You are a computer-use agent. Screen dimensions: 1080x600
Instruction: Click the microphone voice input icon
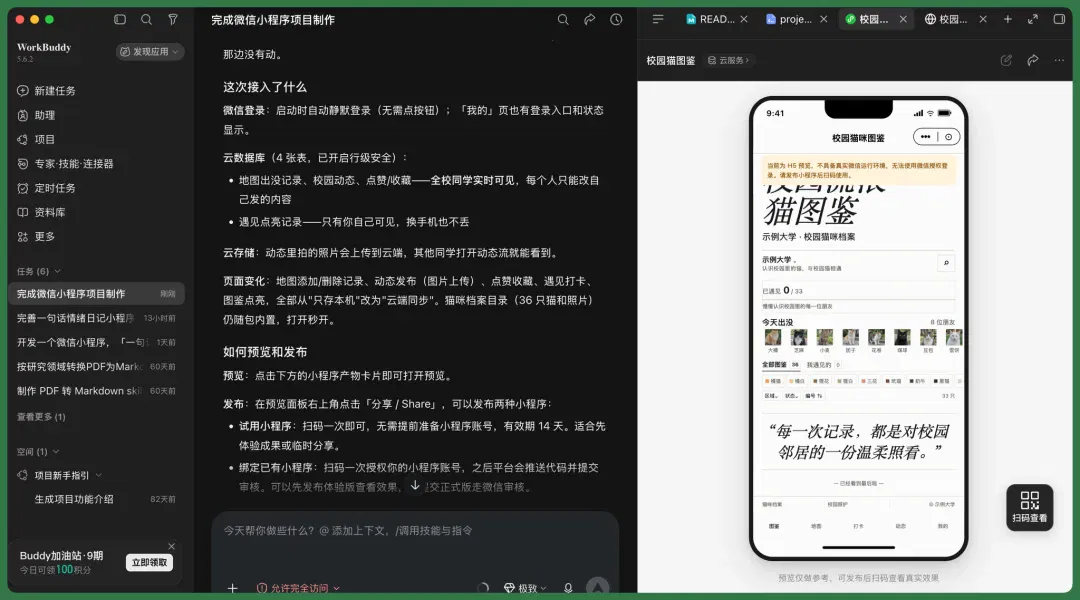click(x=568, y=588)
